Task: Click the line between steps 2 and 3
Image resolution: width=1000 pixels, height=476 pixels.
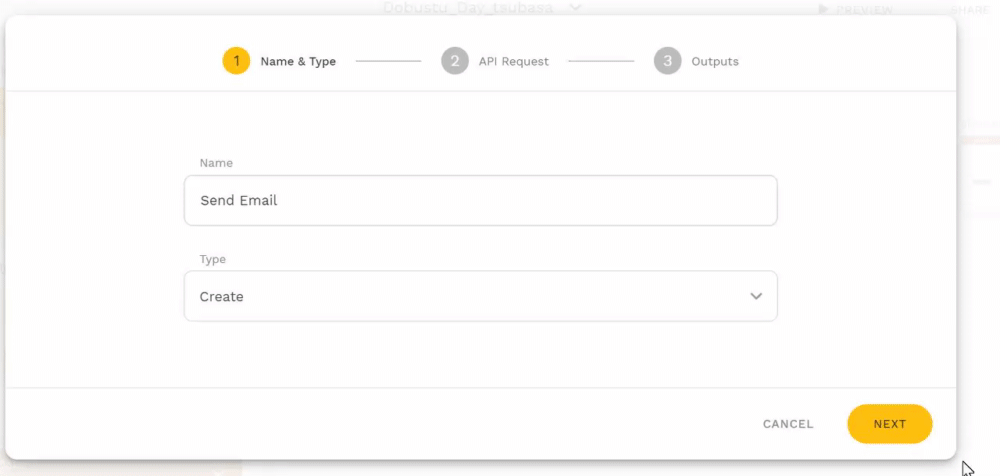Action: pos(601,61)
